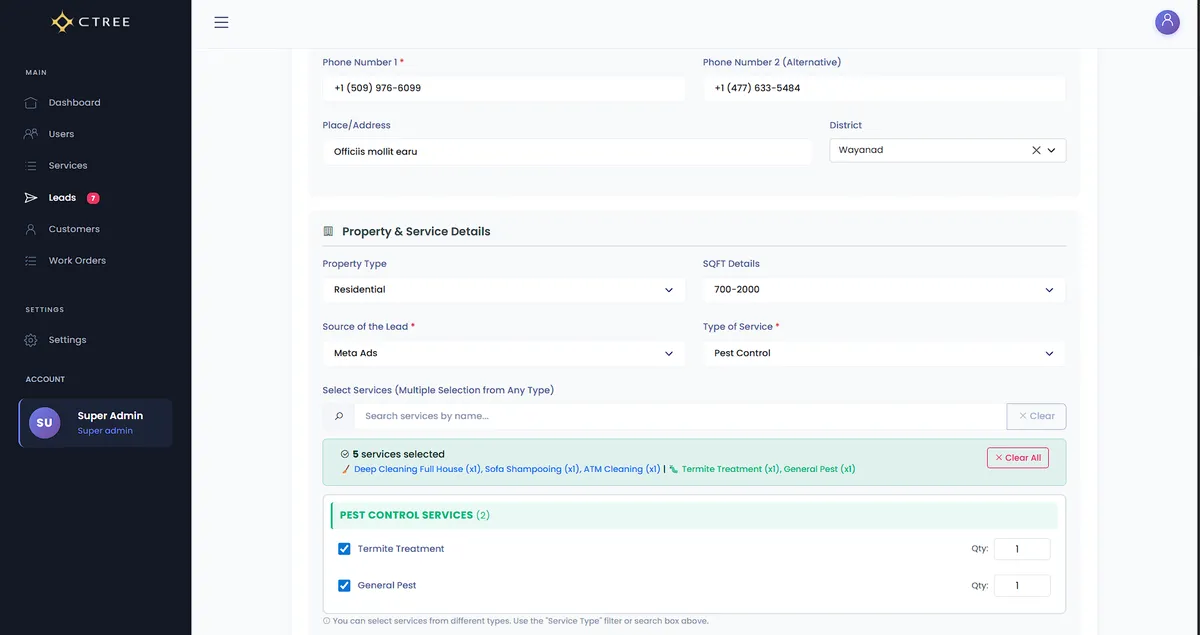
Task: Click the Super Admin account card
Action: 95,423
